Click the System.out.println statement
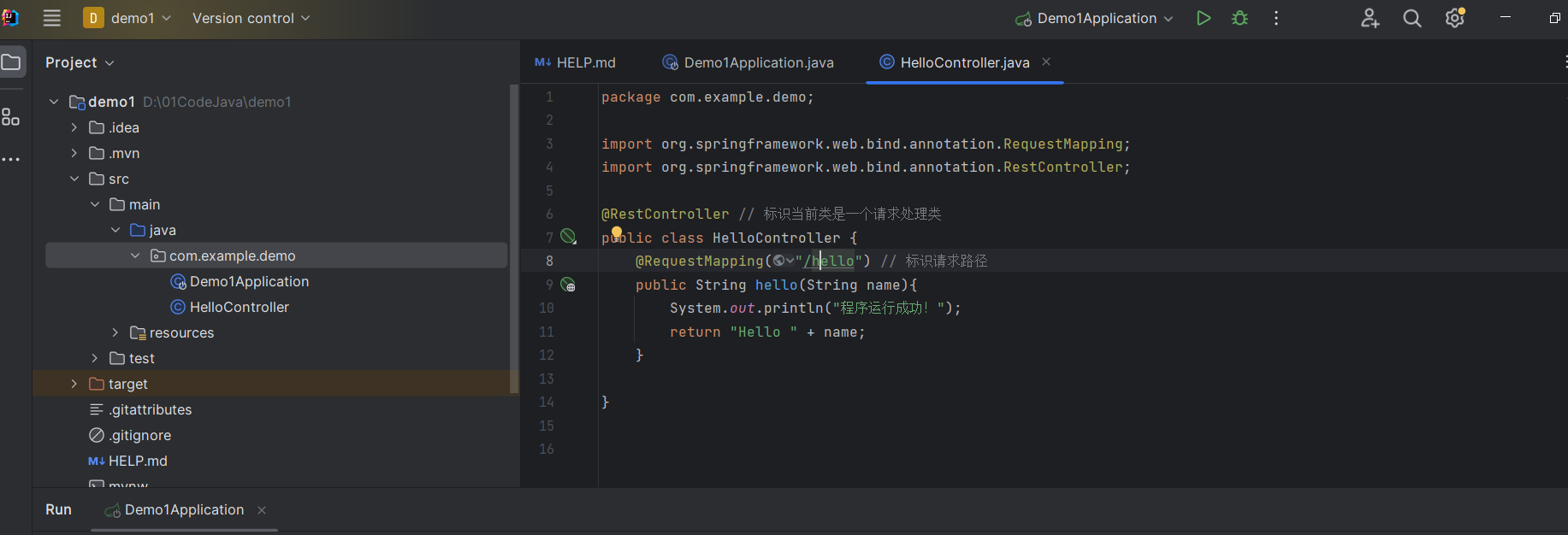Viewport: 1568px width, 535px height. (815, 308)
